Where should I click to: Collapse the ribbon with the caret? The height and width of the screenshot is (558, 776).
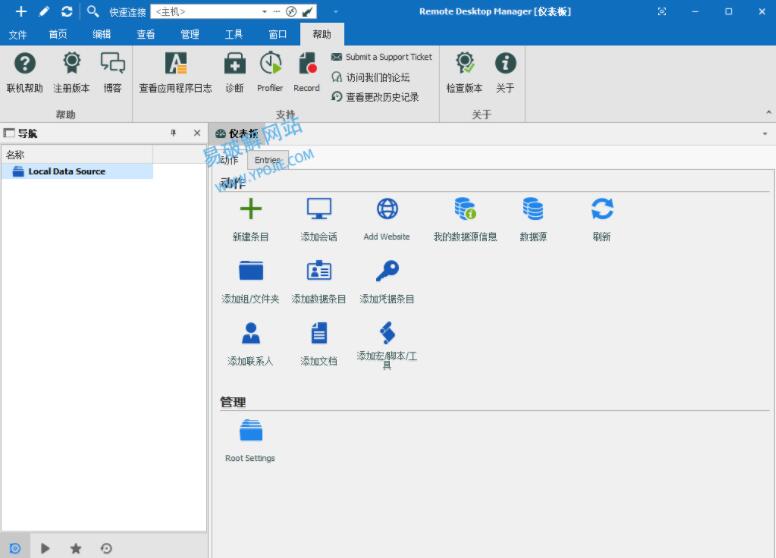768,112
